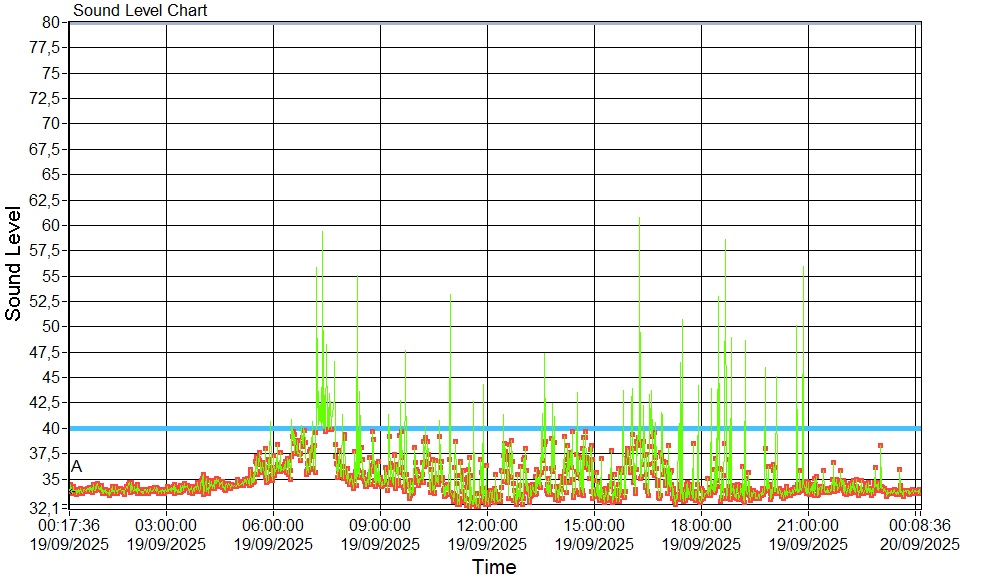This screenshot has width=990, height=588.
Task: Click the 40 tick label on the y-axis
Action: click(x=52, y=428)
